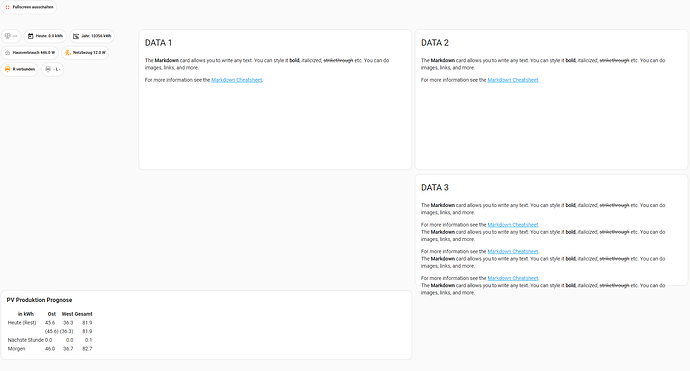
Task: Select the DATA 2 card heading
Action: point(435,43)
